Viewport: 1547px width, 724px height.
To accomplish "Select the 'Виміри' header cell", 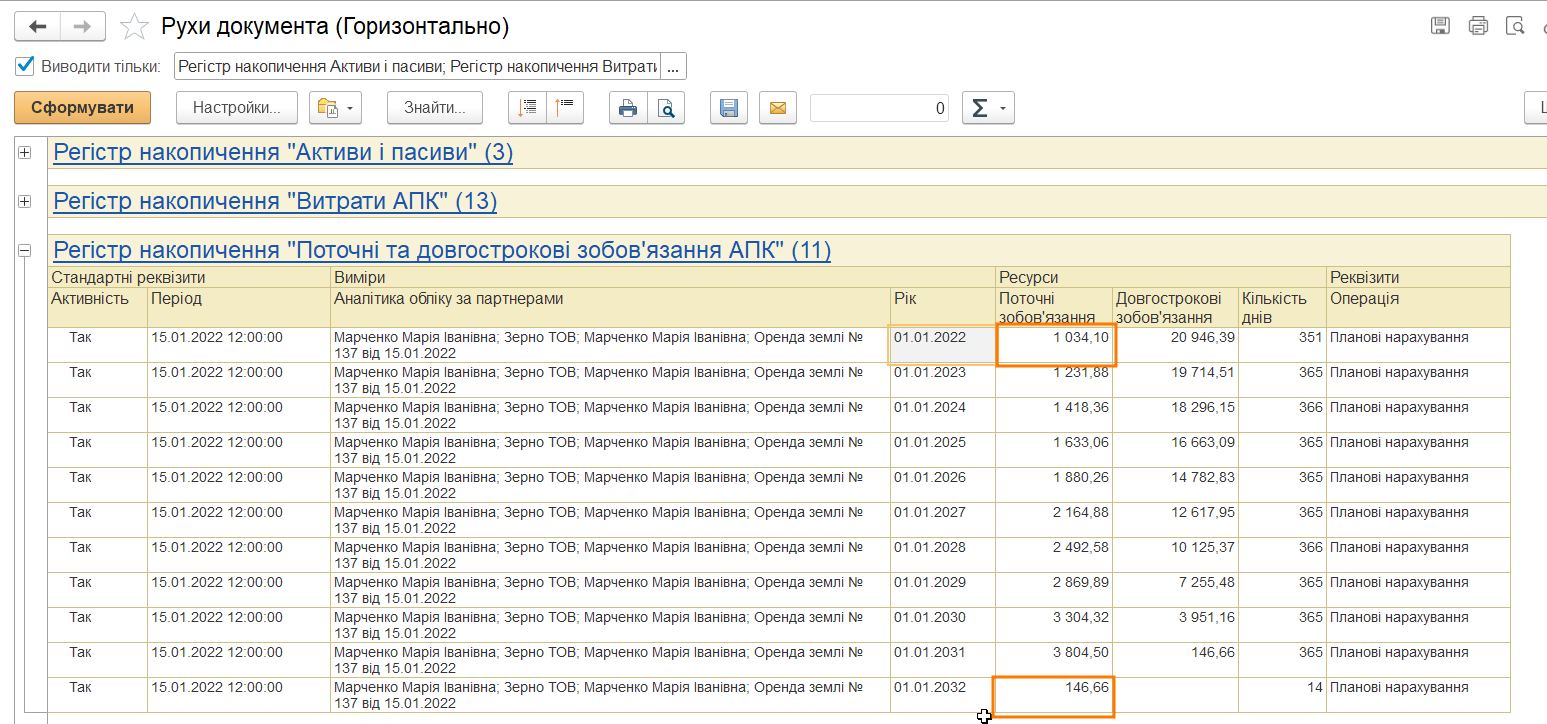I will point(663,277).
